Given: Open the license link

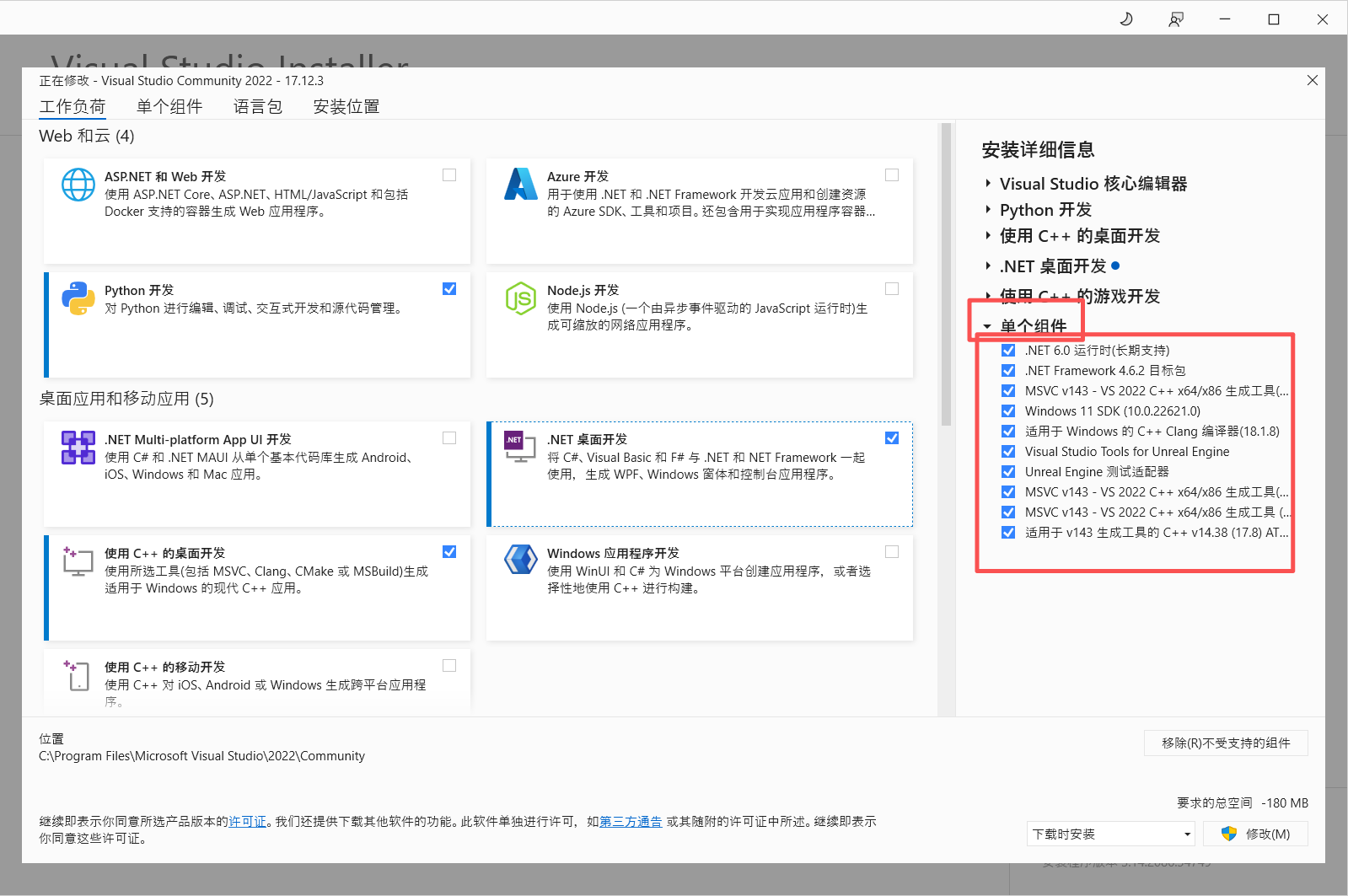Looking at the screenshot, I should click(x=247, y=822).
